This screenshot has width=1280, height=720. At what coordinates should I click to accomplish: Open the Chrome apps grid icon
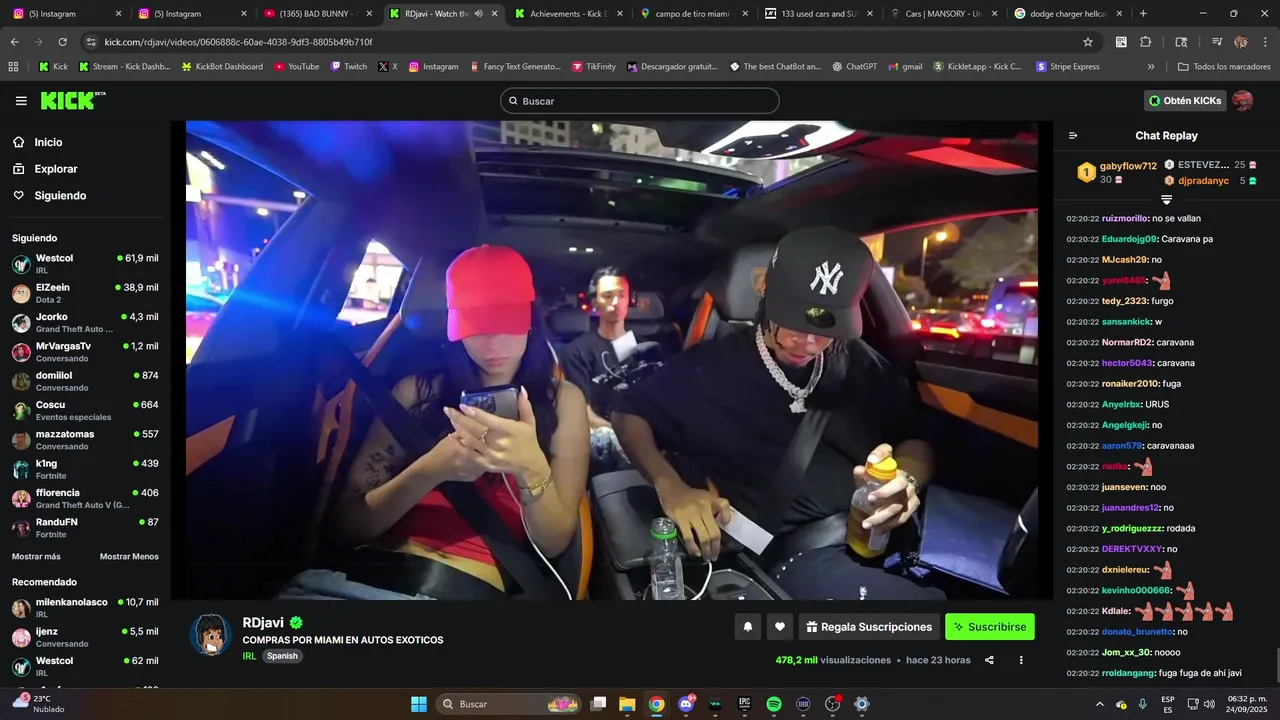tap(13, 67)
